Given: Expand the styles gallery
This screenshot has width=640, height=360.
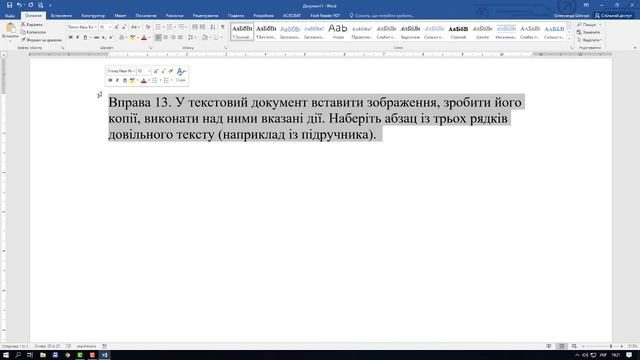Looking at the screenshot, I should pos(569,38).
